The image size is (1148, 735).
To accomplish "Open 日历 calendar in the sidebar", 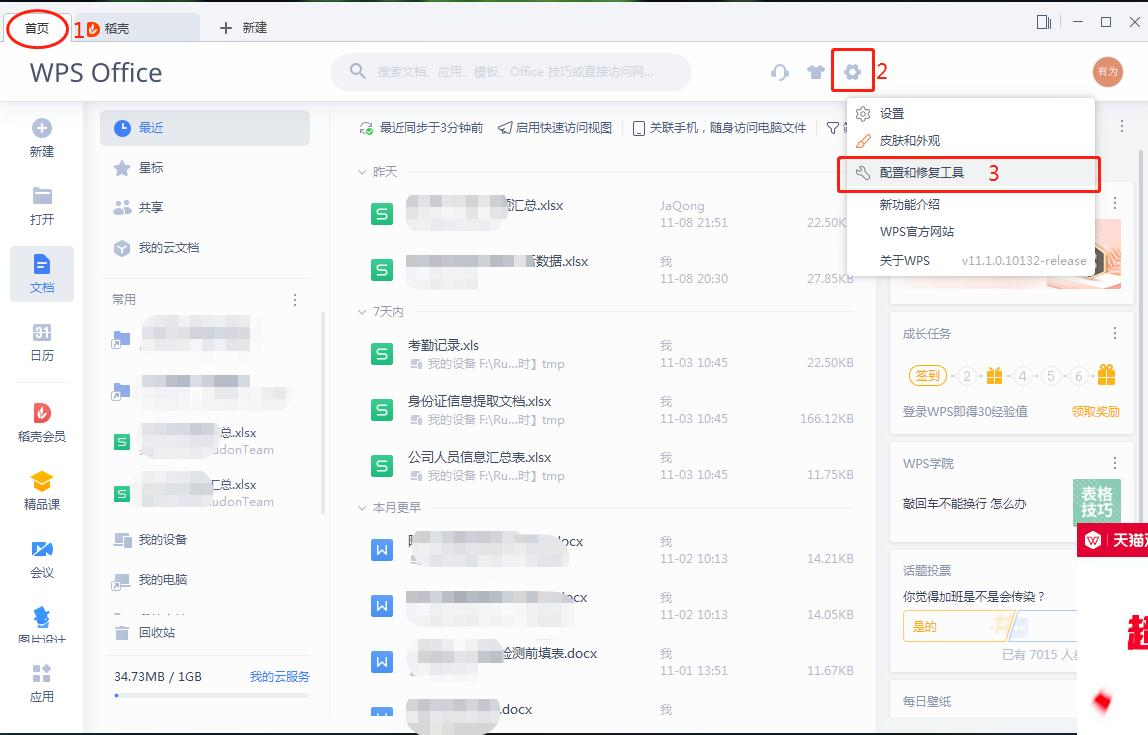I will point(42,342).
